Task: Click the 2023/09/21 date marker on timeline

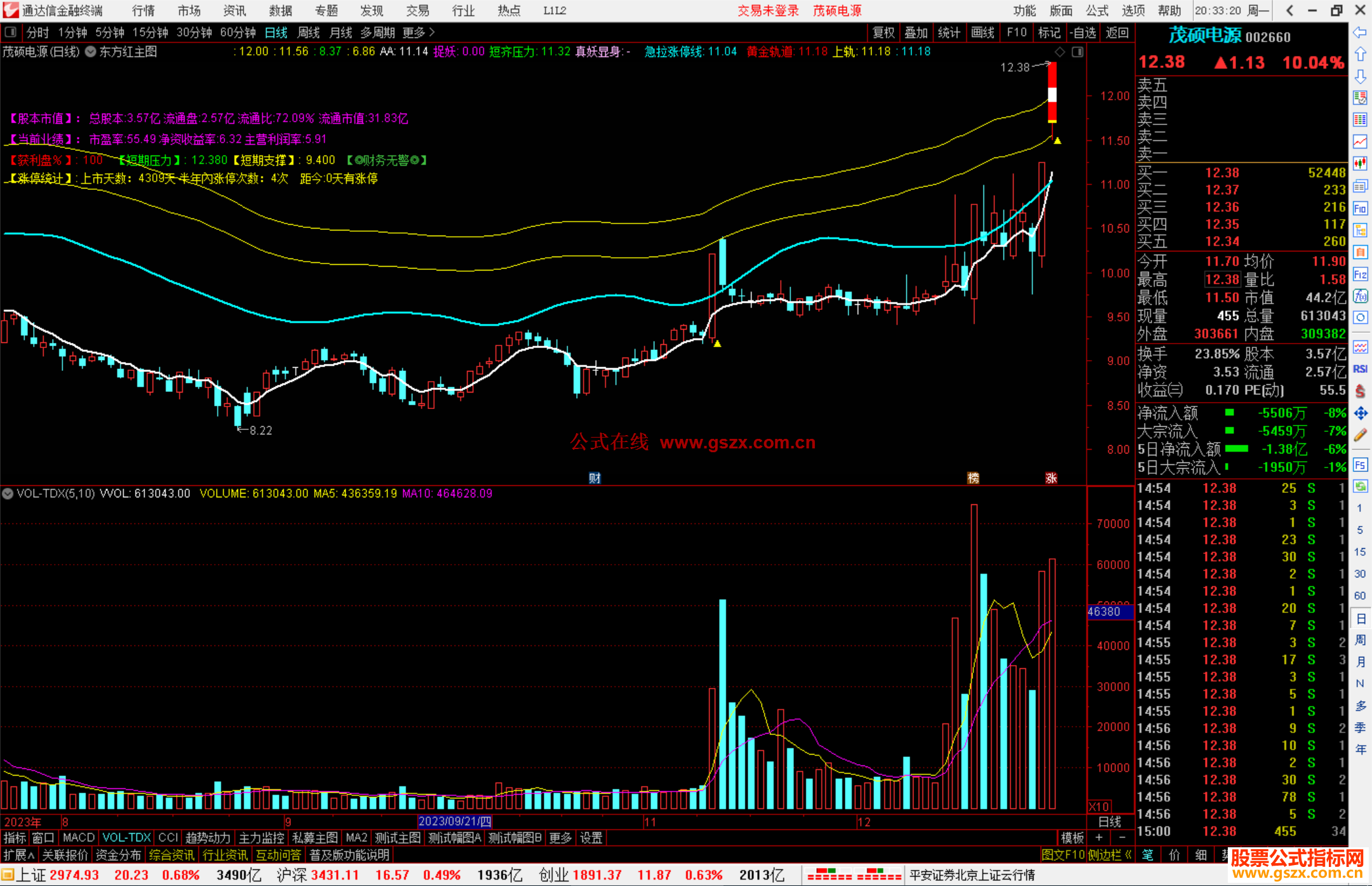Action: click(x=455, y=822)
